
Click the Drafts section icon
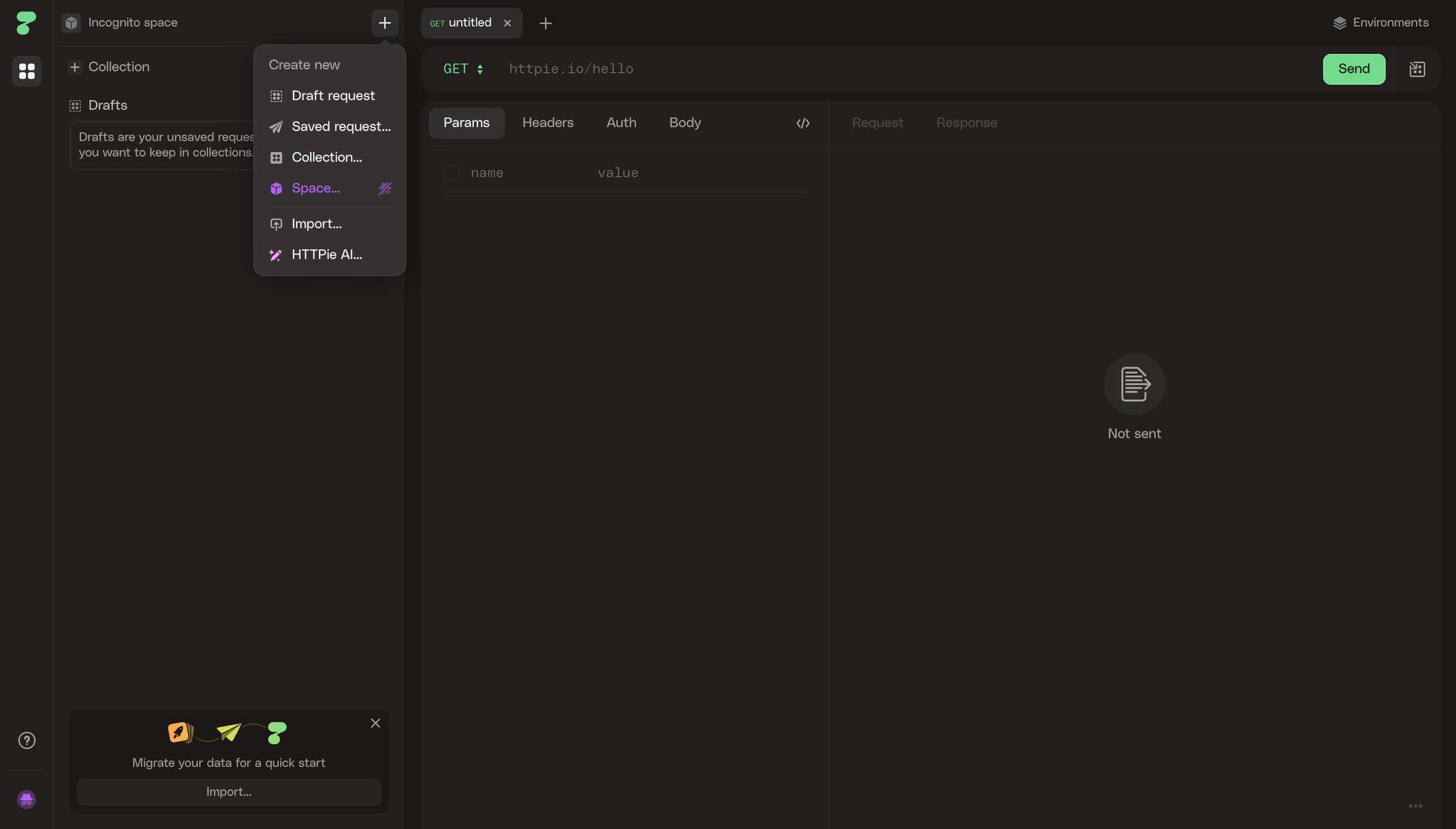[x=75, y=106]
